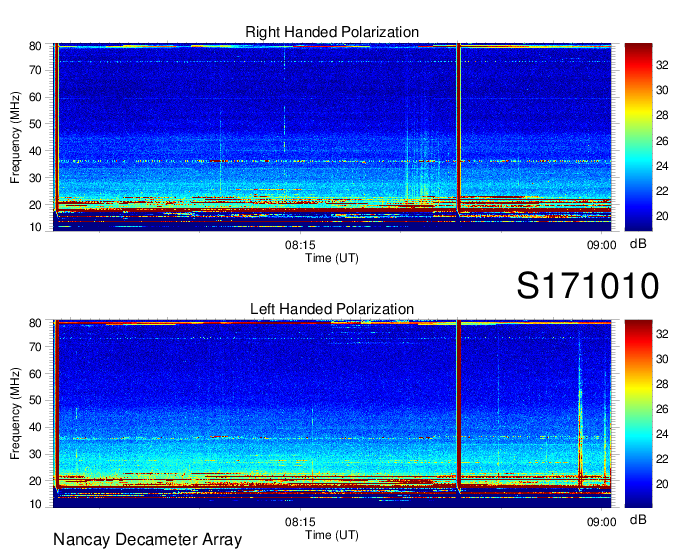Screen dimensions: 680x552
Task: Click the "dB" unit under the Left Handed colorbar
Action: pos(638,519)
